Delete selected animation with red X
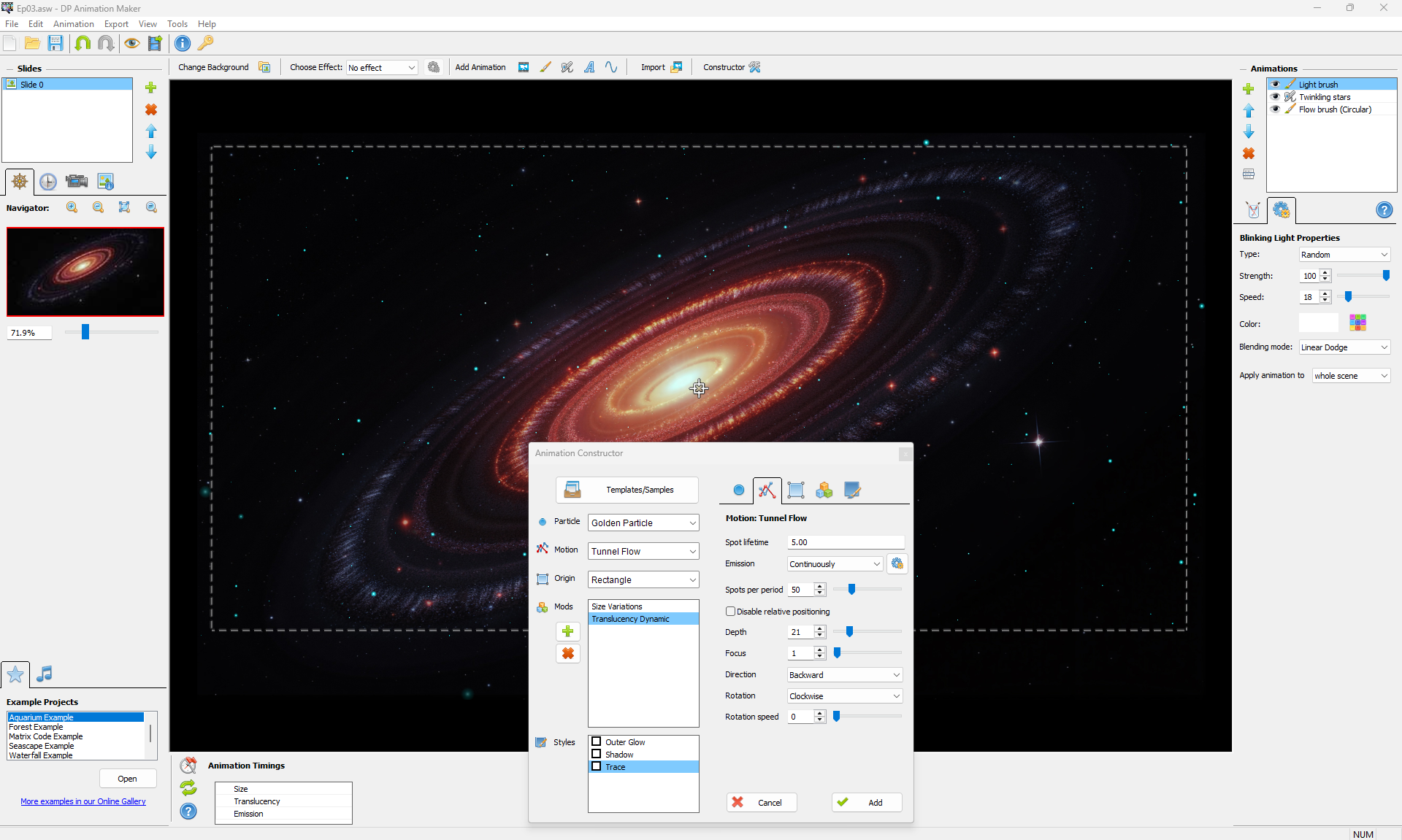The image size is (1402, 840). (x=1249, y=153)
